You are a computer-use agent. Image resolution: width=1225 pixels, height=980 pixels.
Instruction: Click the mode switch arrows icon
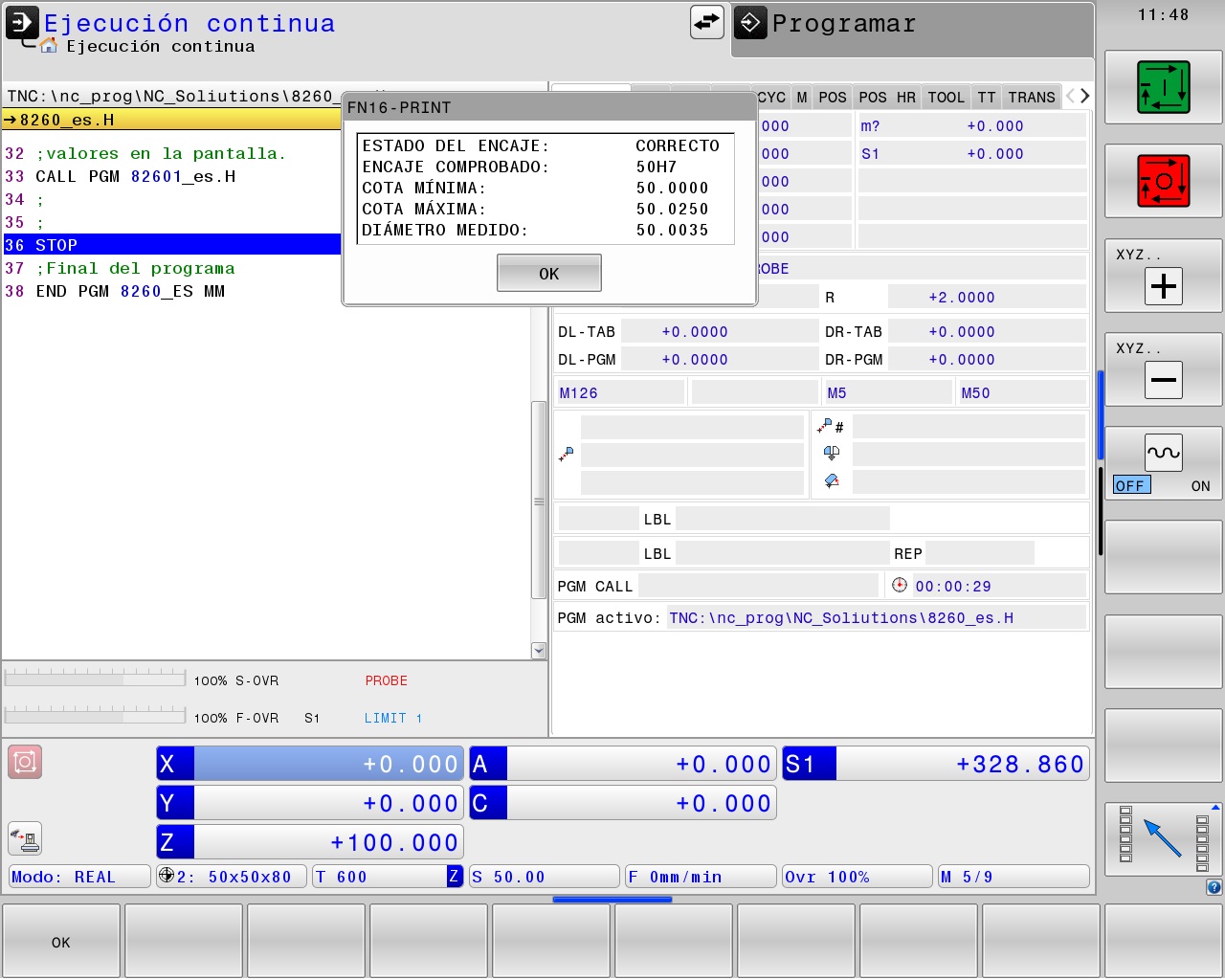coord(707,22)
